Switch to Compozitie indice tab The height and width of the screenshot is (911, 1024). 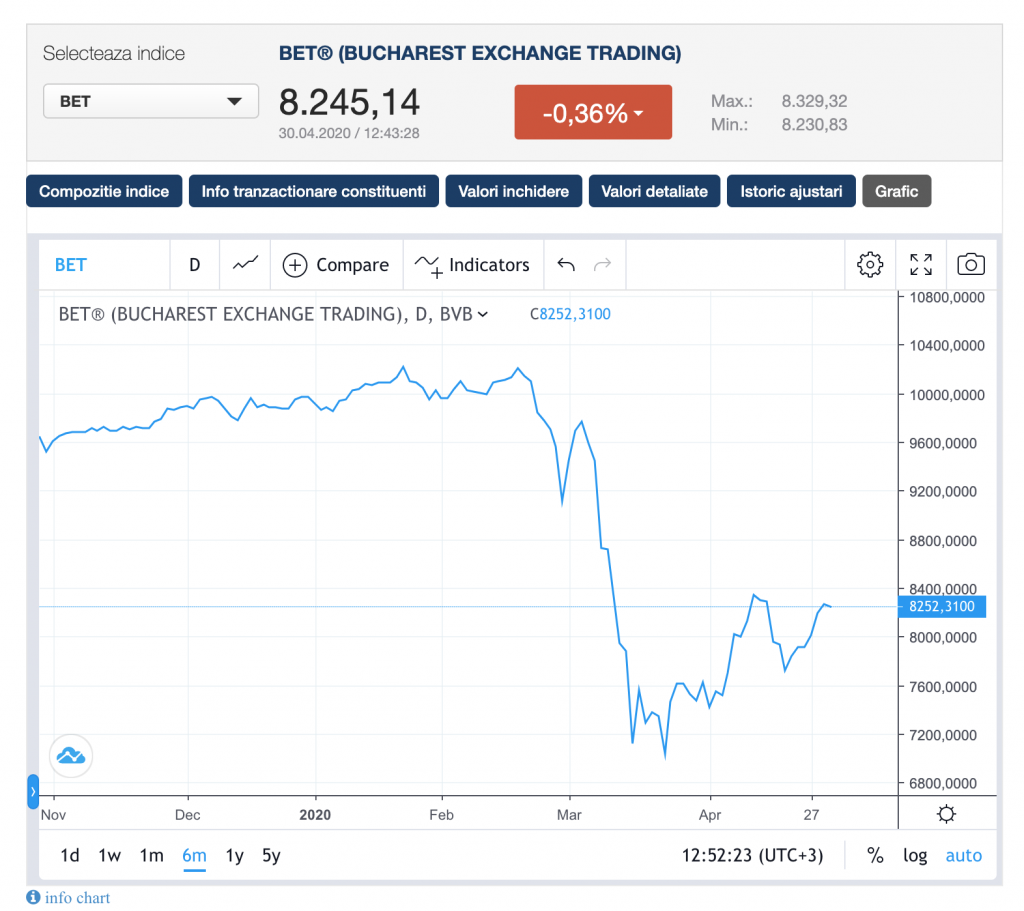point(104,191)
